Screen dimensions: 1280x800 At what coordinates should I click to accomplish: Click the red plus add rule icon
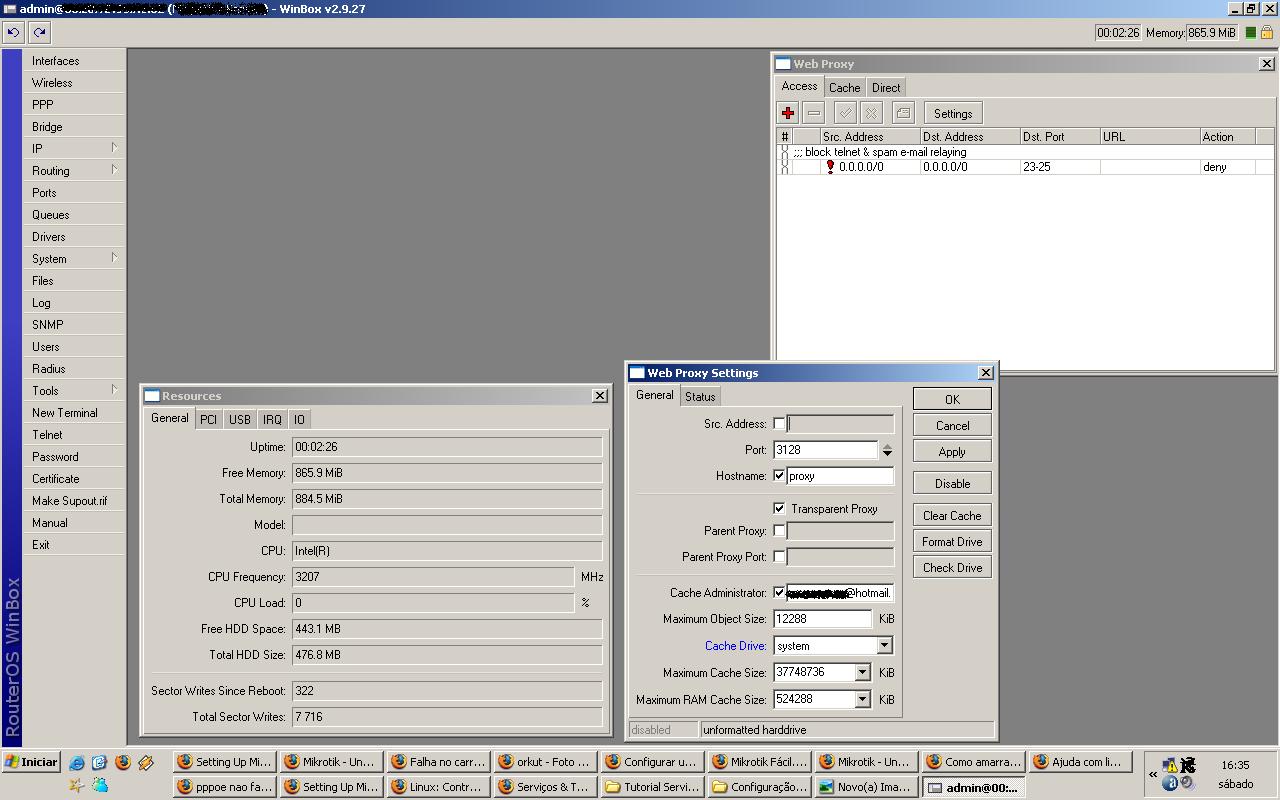click(788, 113)
